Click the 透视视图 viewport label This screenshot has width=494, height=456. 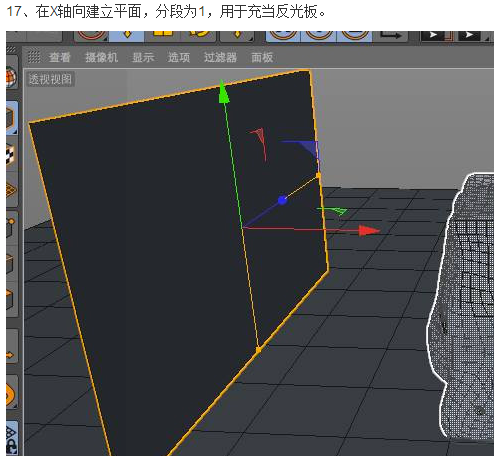click(50, 79)
